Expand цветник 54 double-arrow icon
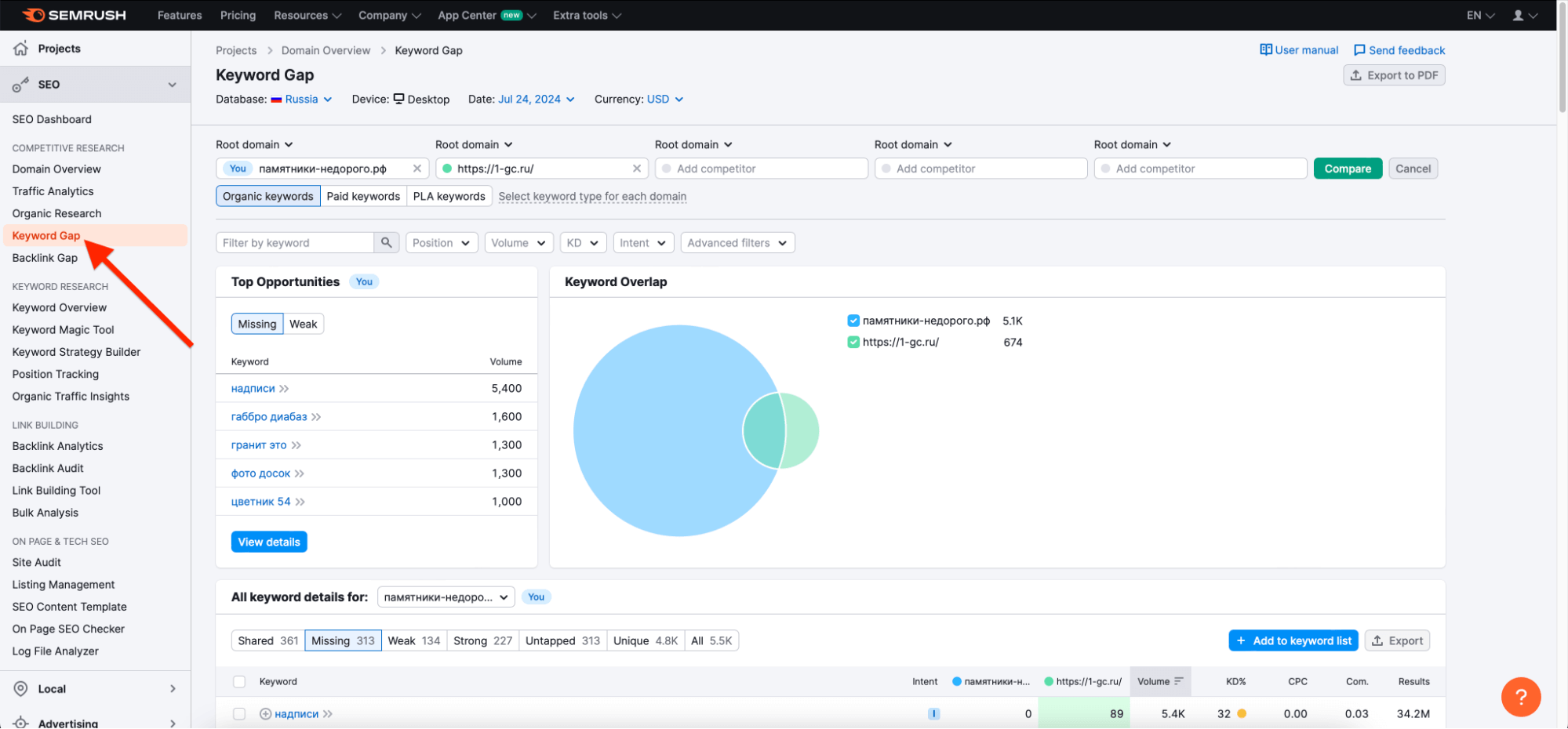This screenshot has height=729, width=1568. click(300, 502)
